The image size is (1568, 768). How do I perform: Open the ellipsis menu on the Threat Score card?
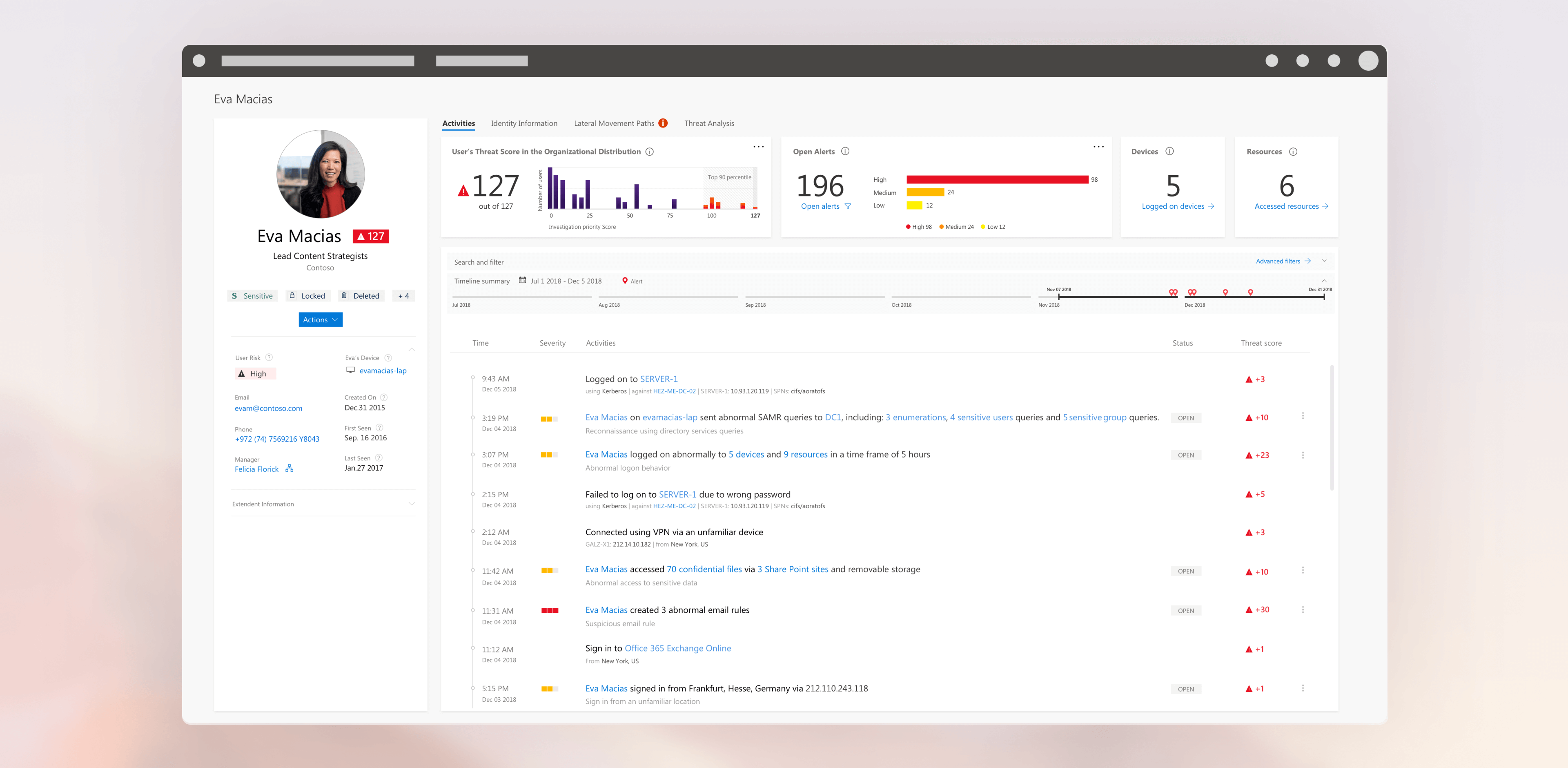click(x=758, y=146)
